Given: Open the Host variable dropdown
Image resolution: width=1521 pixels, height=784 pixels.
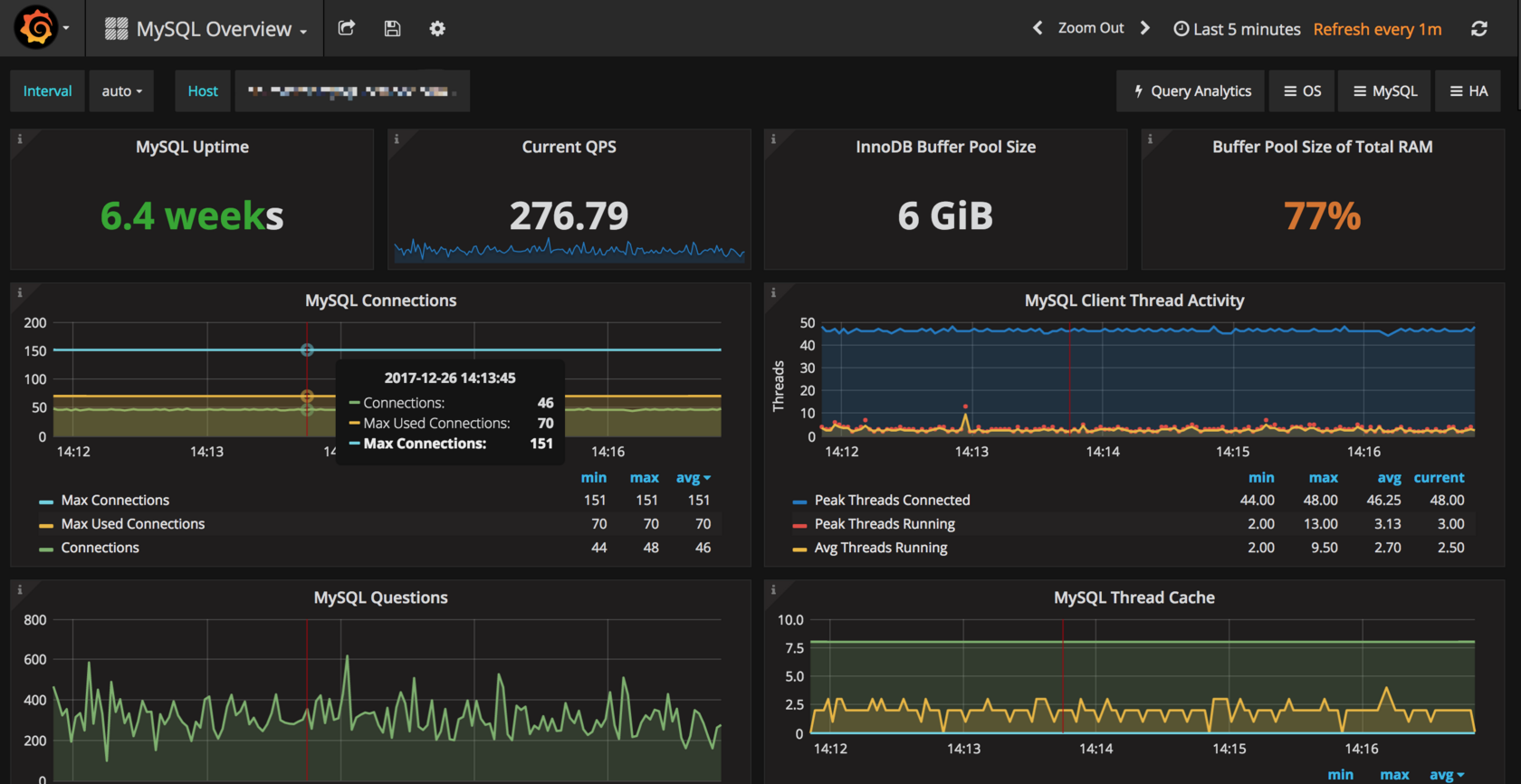Looking at the screenshot, I should tap(352, 91).
